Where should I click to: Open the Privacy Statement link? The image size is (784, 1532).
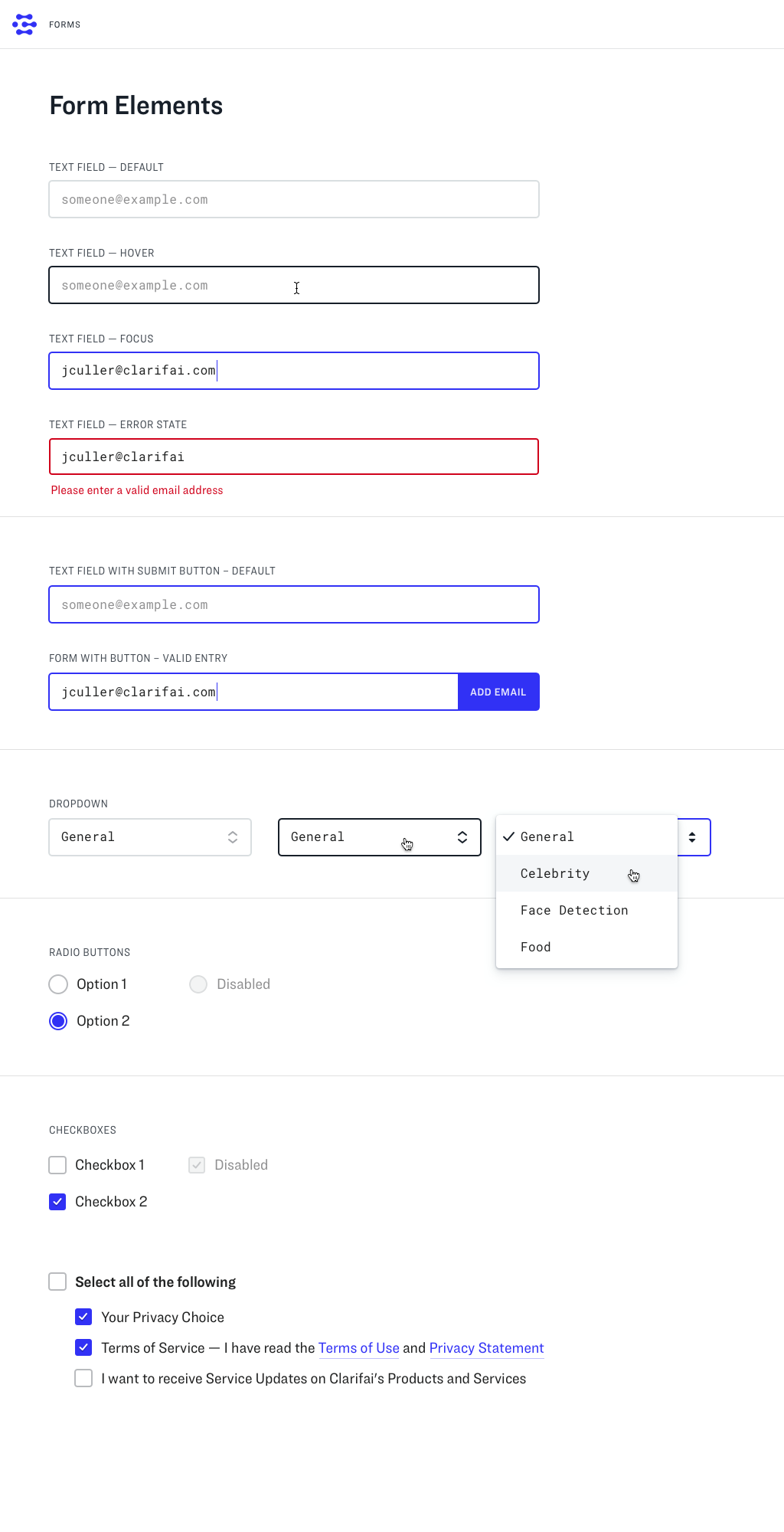coord(486,1348)
